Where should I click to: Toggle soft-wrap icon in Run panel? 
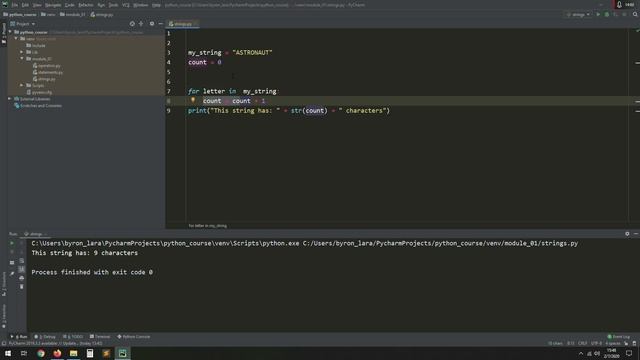22,260
